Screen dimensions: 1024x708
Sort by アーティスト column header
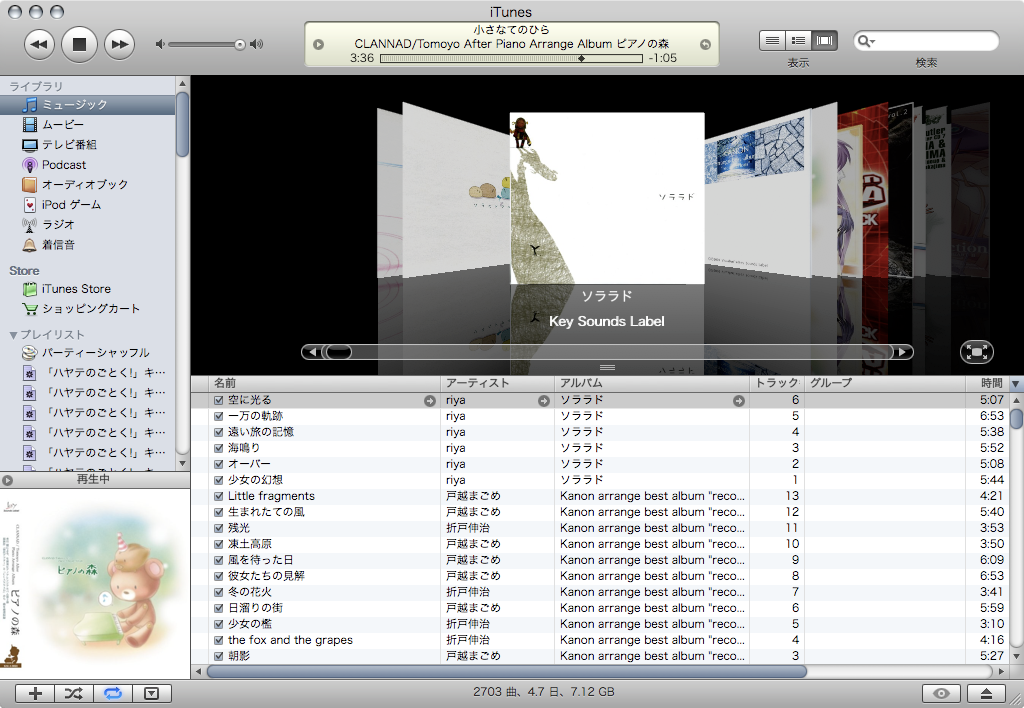point(498,383)
